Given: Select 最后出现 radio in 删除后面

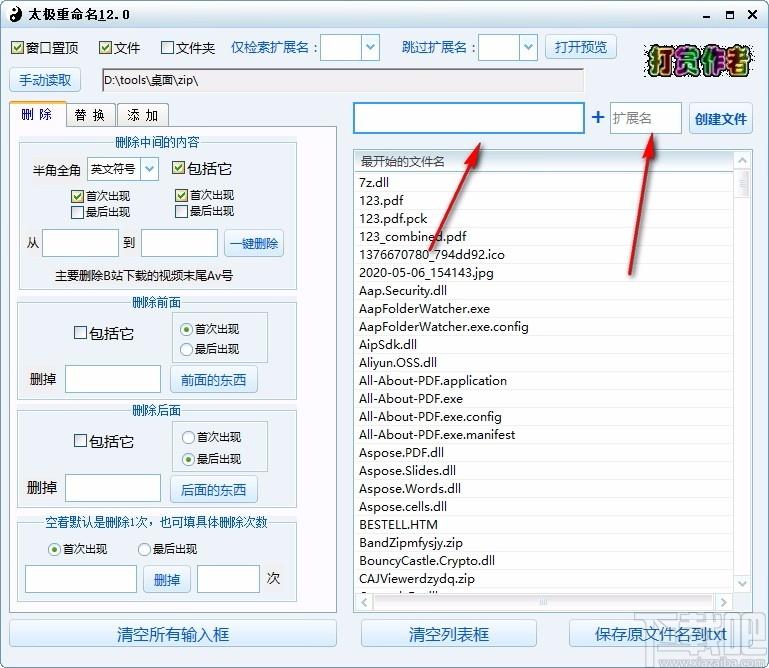Looking at the screenshot, I should click(188, 459).
